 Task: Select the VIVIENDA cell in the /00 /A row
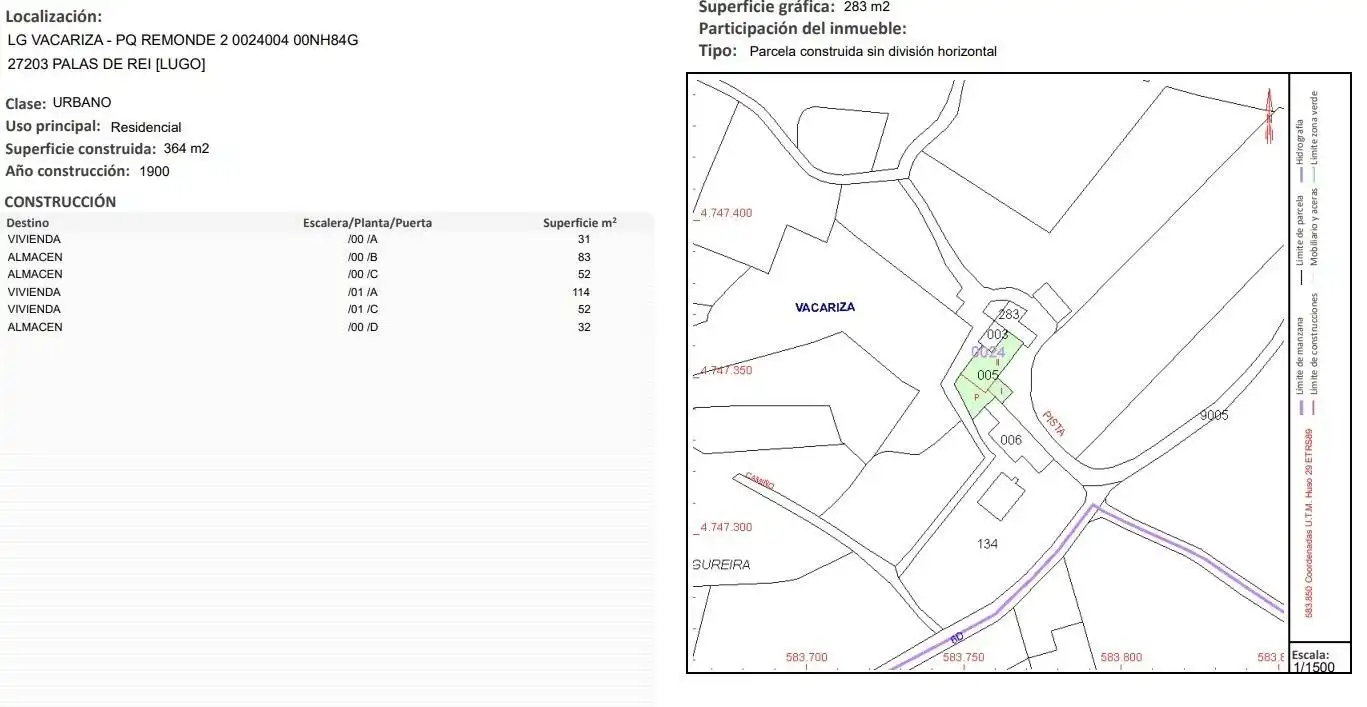coord(34,240)
